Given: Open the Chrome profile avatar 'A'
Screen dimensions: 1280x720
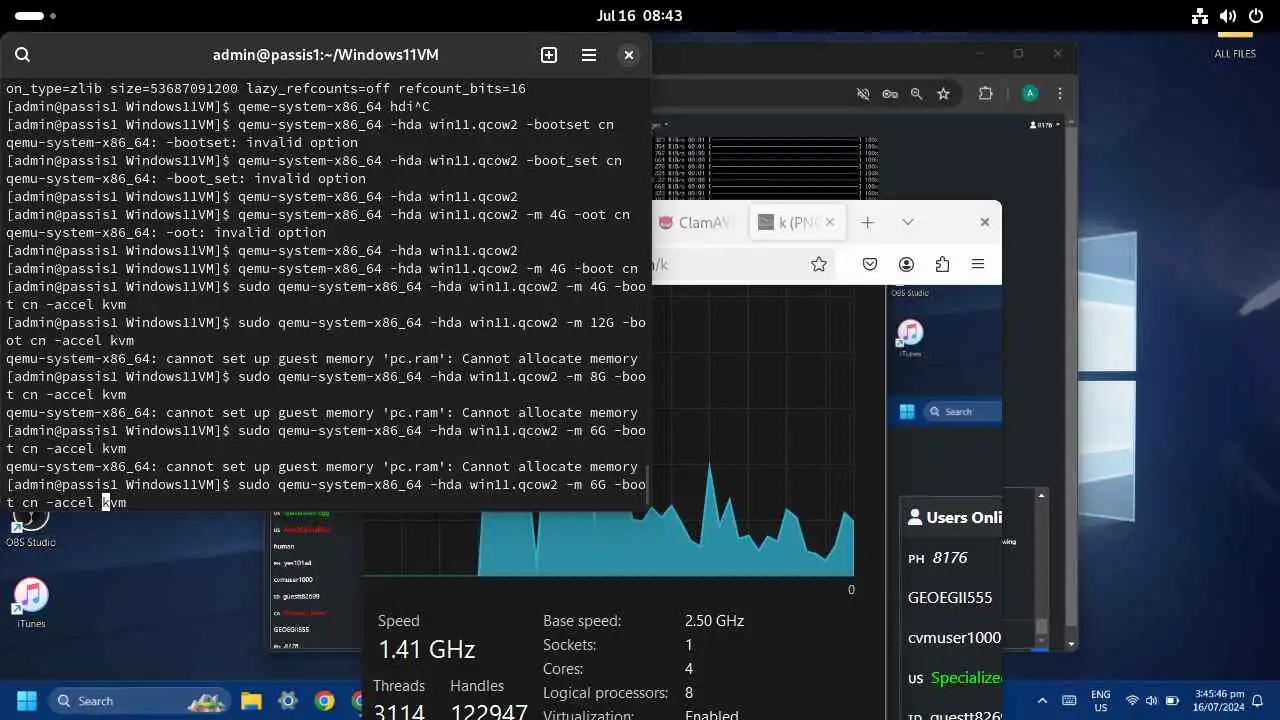Looking at the screenshot, I should (1030, 94).
